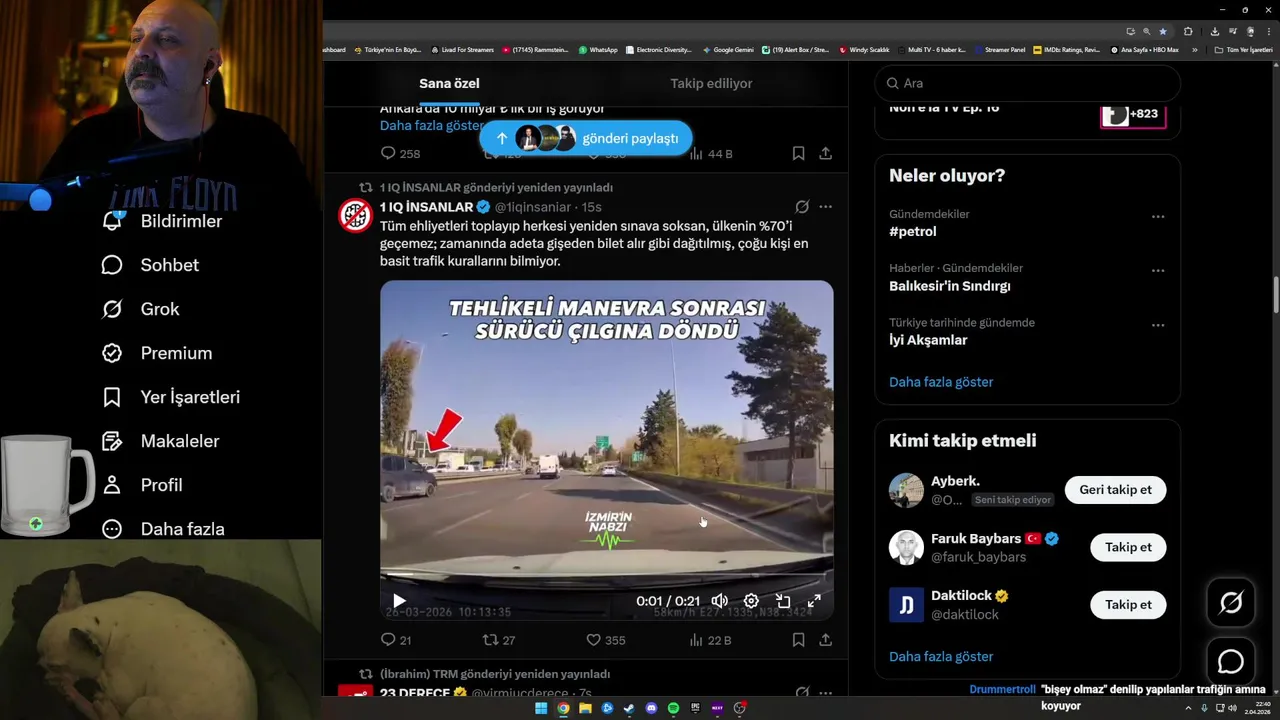Open three-dot menu on 1 IQ İNSANLAR post

(825, 207)
